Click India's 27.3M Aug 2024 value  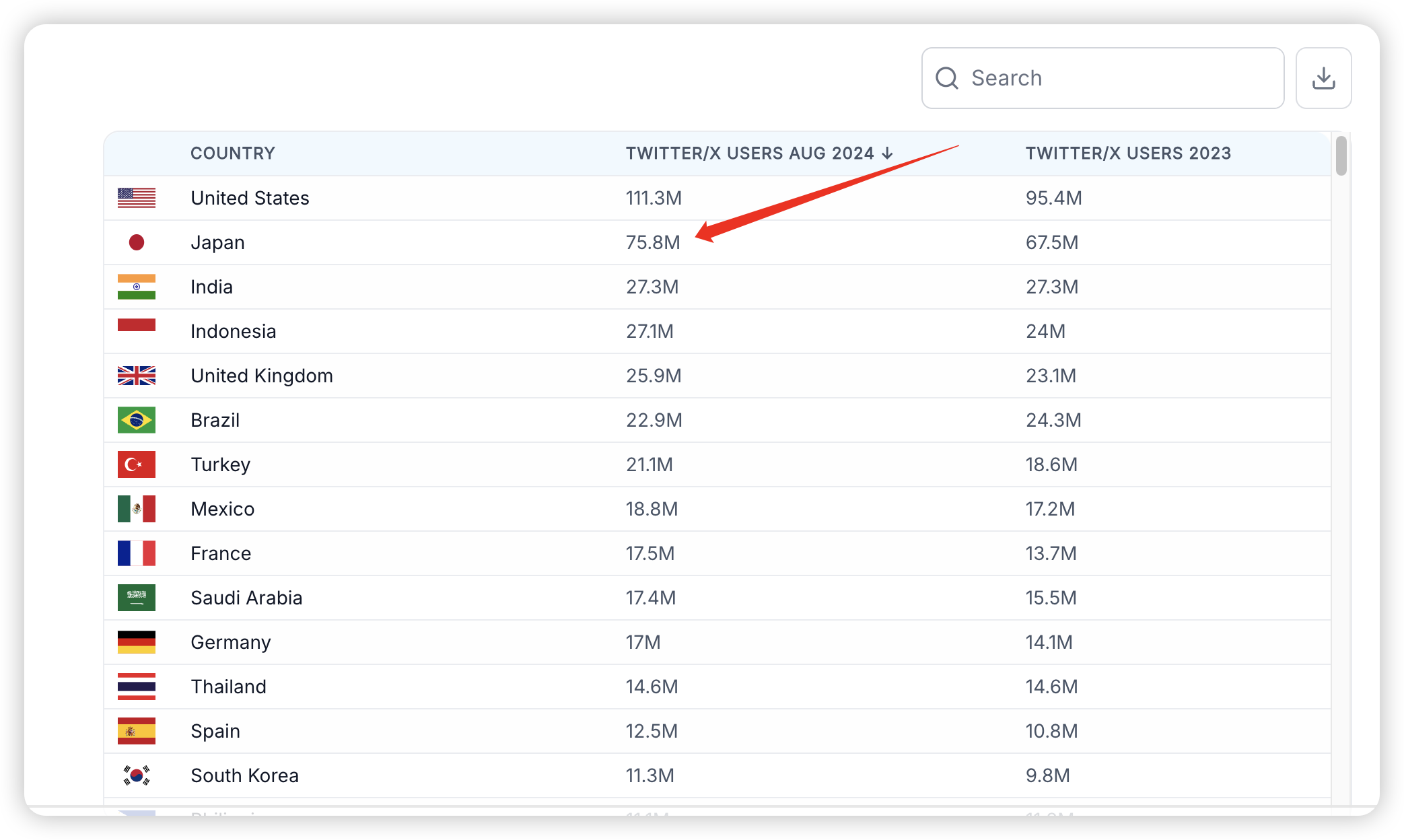tap(652, 287)
